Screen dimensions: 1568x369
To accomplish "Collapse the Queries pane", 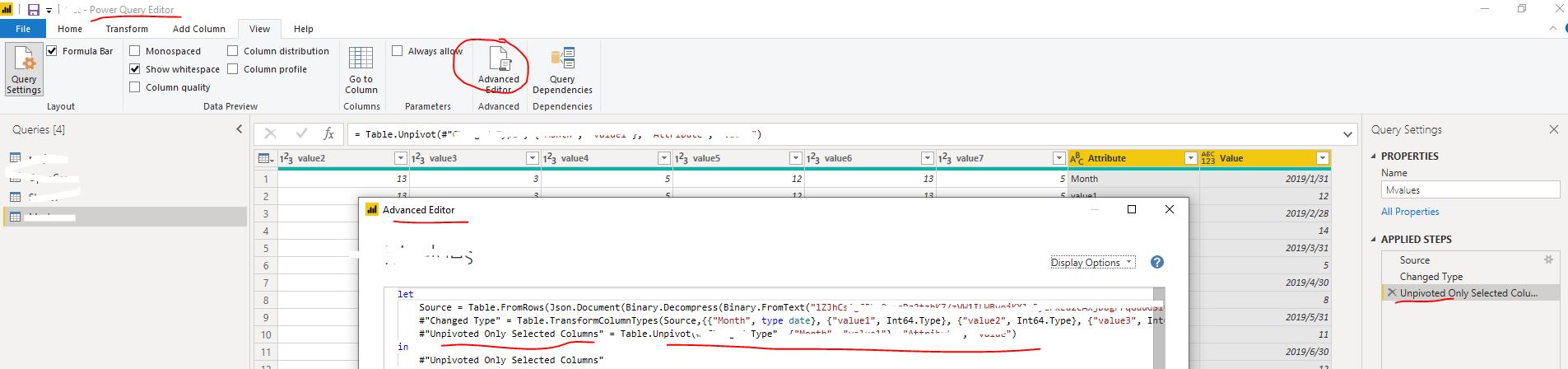I will [240, 129].
